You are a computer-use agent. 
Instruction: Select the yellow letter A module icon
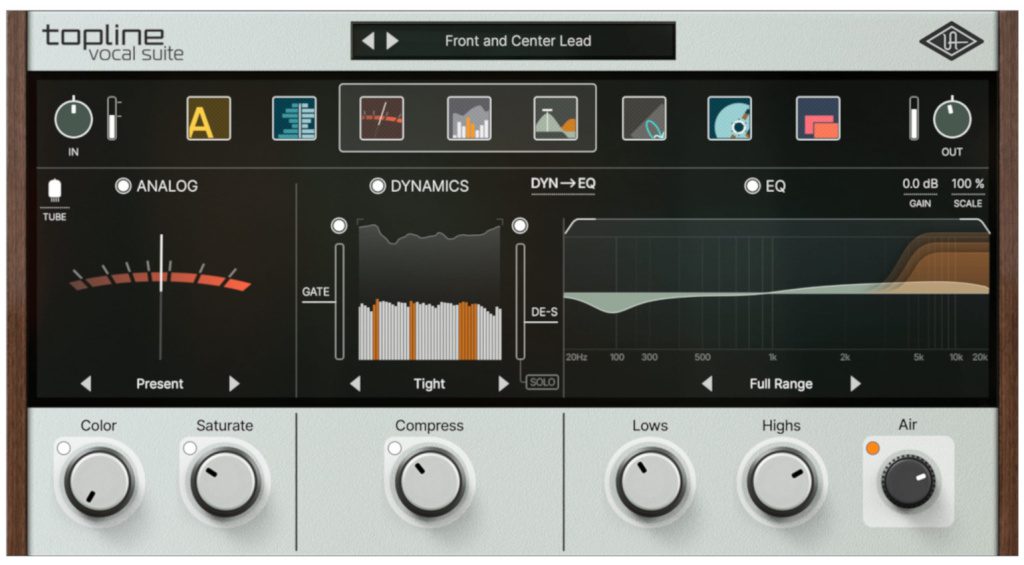pos(208,118)
